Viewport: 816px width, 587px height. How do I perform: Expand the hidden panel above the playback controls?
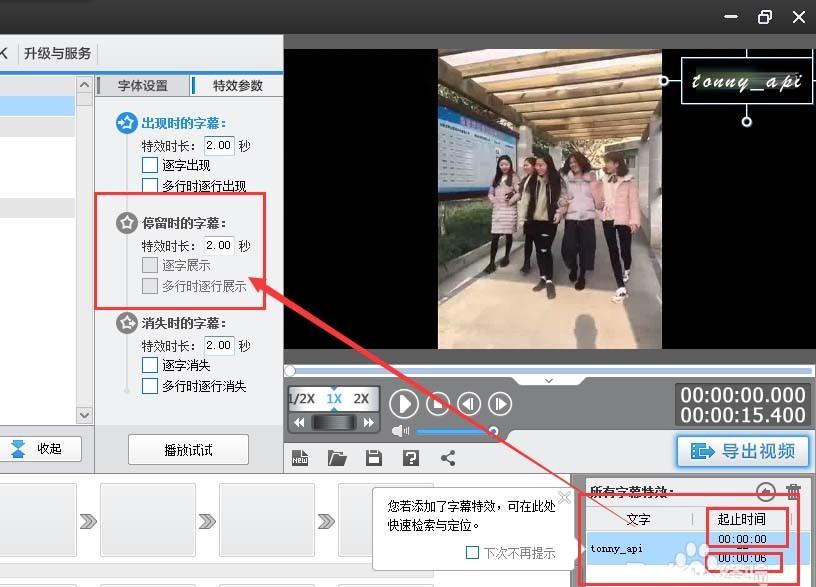548,380
